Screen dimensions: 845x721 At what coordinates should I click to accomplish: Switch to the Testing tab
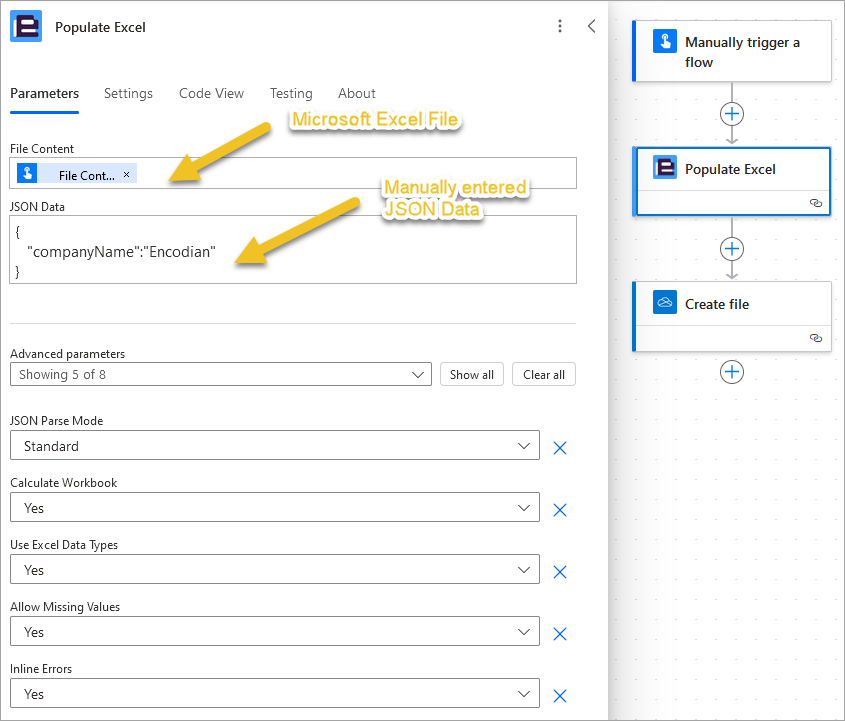click(291, 94)
